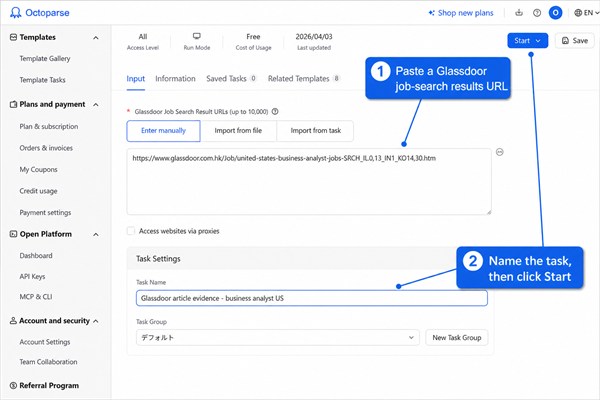This screenshot has width=600, height=400.
Task: Open the Task Group dropdown
Action: coord(278,338)
